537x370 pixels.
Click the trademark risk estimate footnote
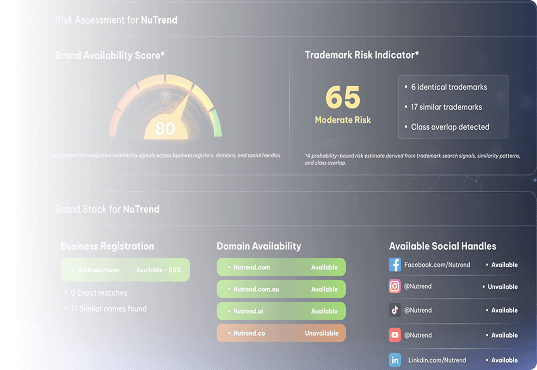413,159
